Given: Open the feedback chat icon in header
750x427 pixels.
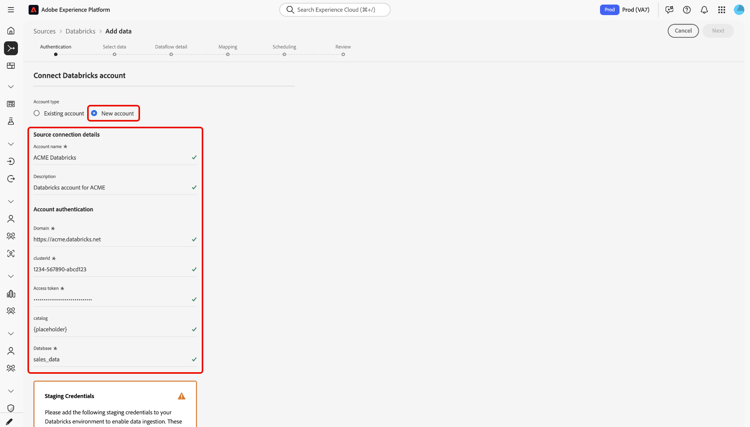Looking at the screenshot, I should [x=669, y=10].
